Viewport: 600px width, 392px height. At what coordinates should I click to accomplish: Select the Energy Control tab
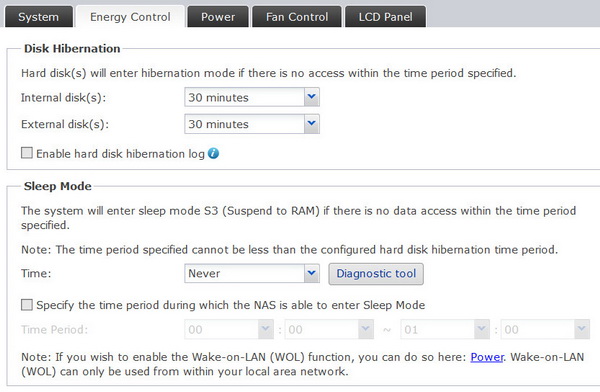tap(130, 17)
